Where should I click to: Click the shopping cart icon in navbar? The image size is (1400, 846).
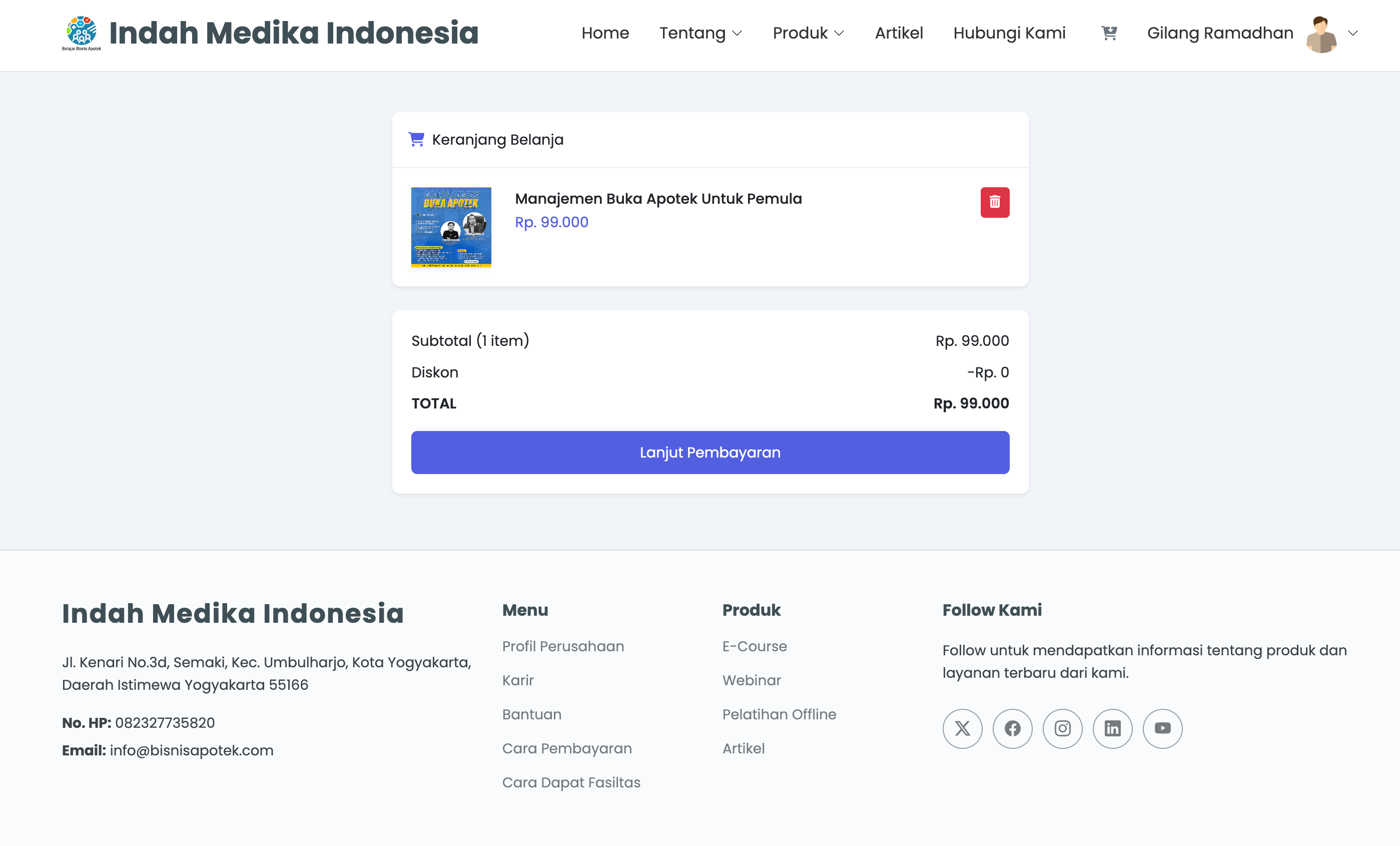tap(1108, 33)
